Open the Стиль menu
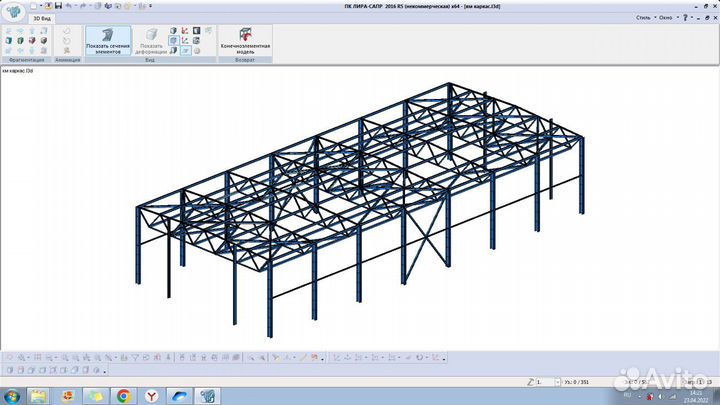Image resolution: width=720 pixels, height=405 pixels. [654, 18]
